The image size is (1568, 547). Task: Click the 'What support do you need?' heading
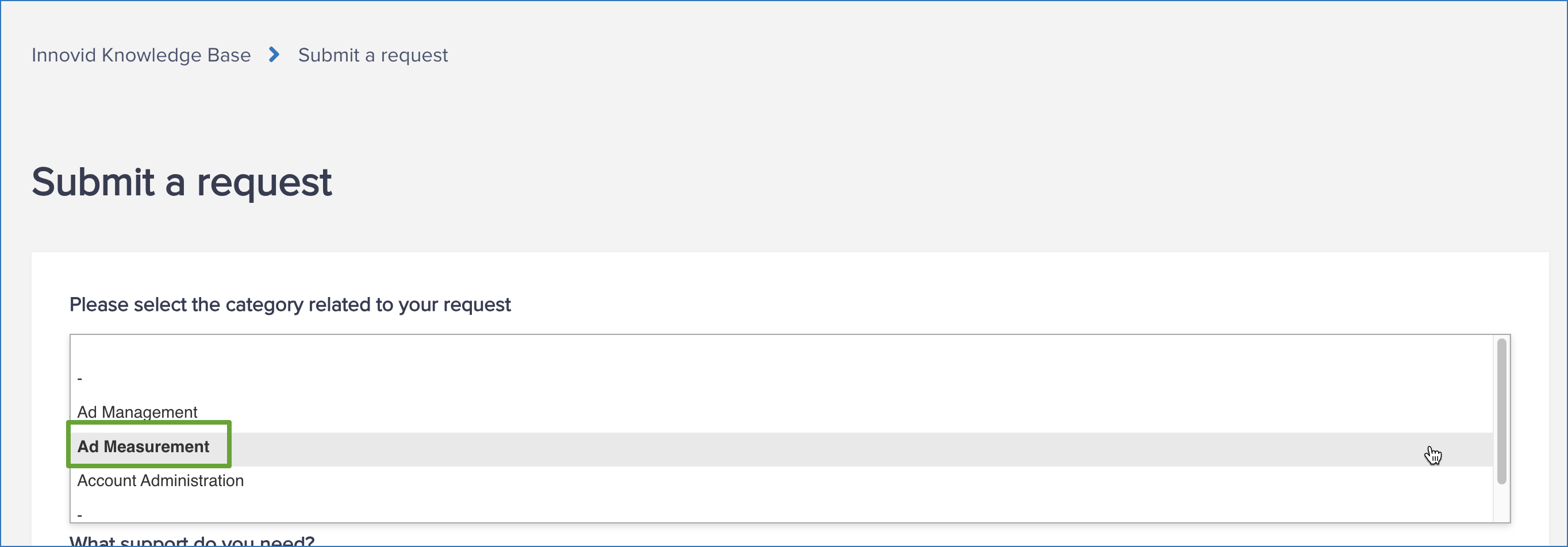click(x=190, y=541)
